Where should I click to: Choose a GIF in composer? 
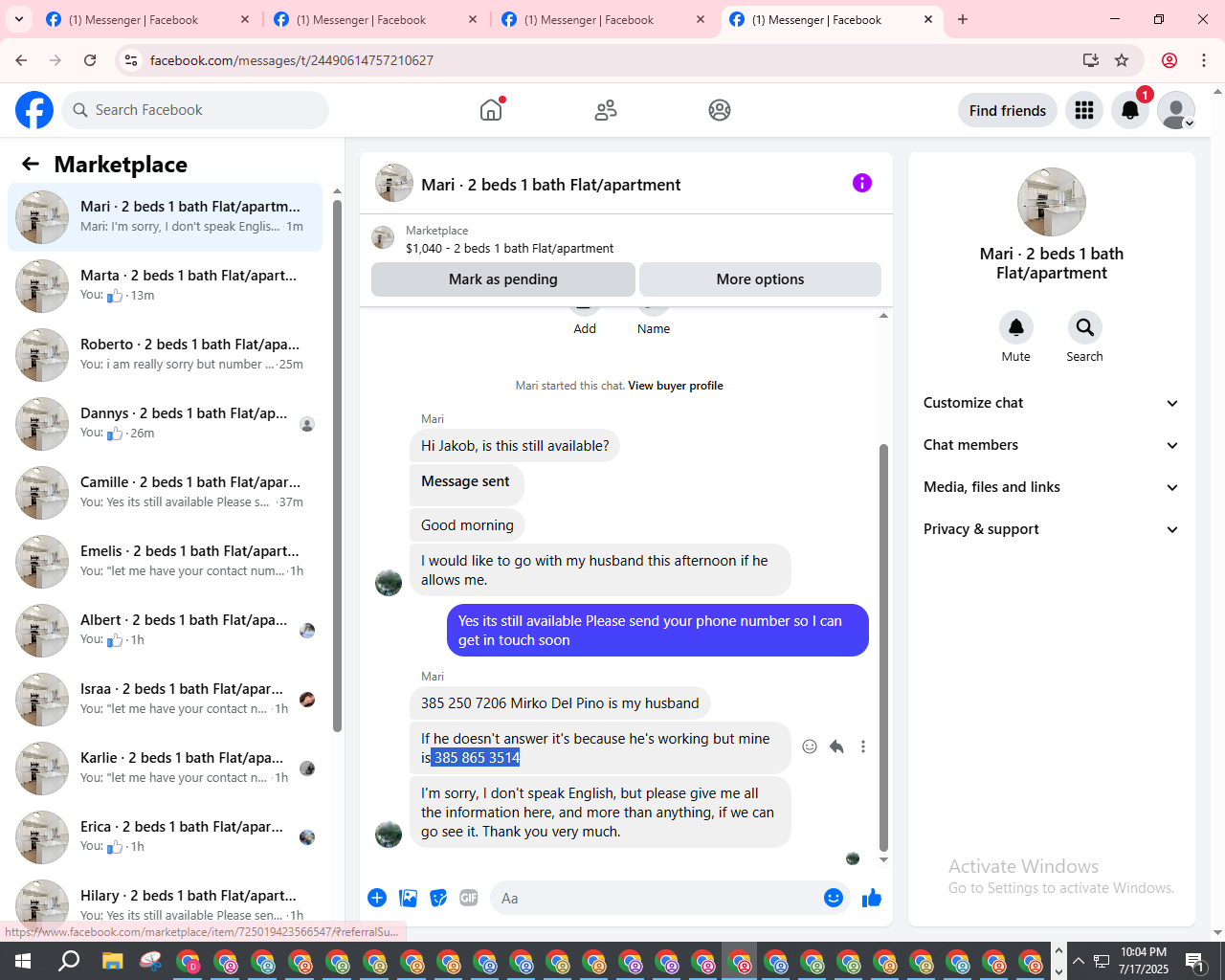click(469, 898)
